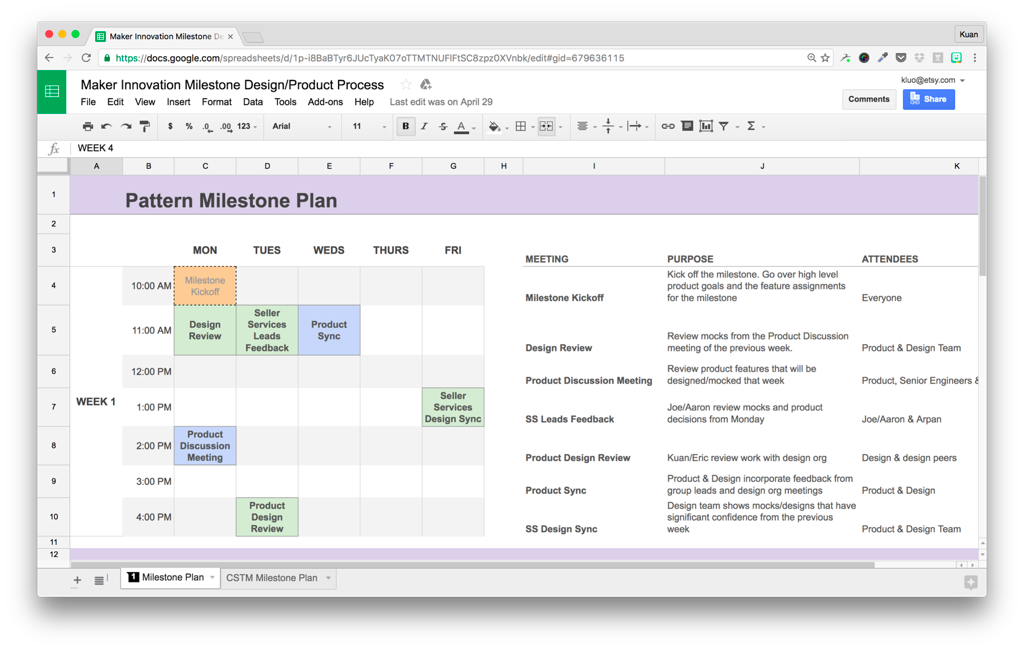The height and width of the screenshot is (650, 1024).
Task: Open the Milestone Plan tab dropdown arrow
Action: 212,577
